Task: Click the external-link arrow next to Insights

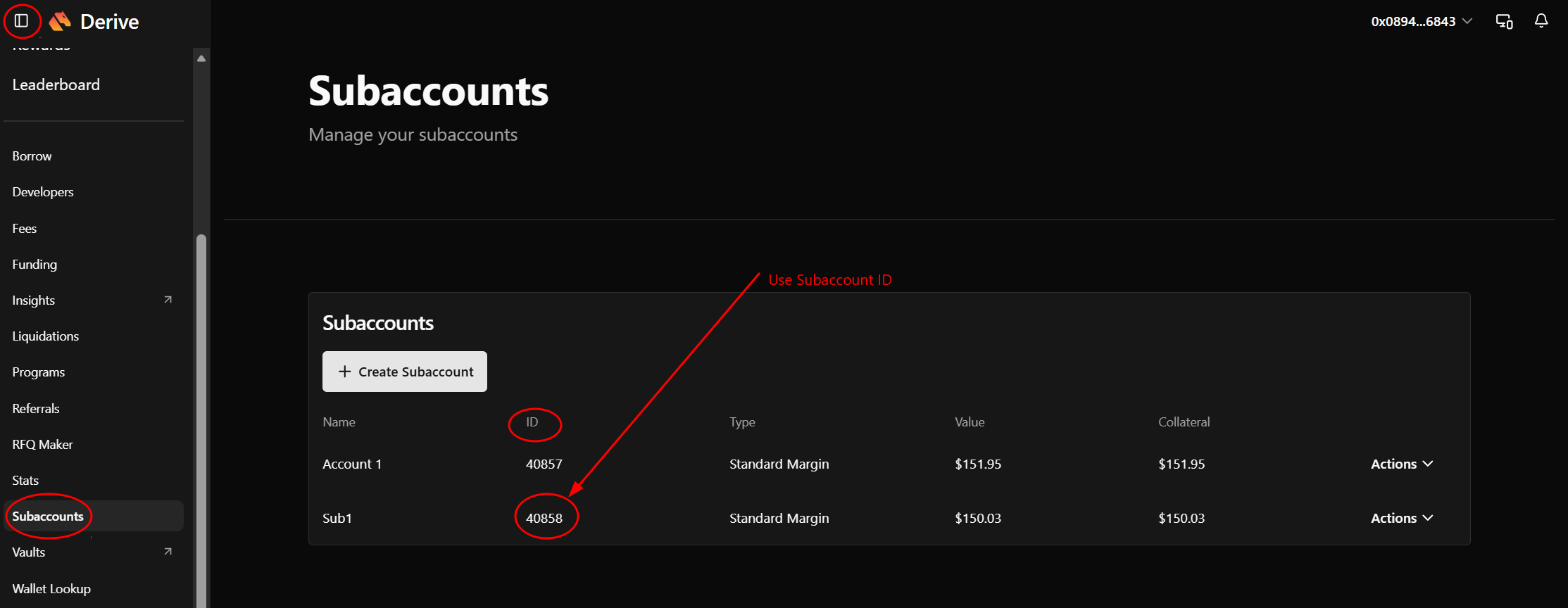Action: 168,300
